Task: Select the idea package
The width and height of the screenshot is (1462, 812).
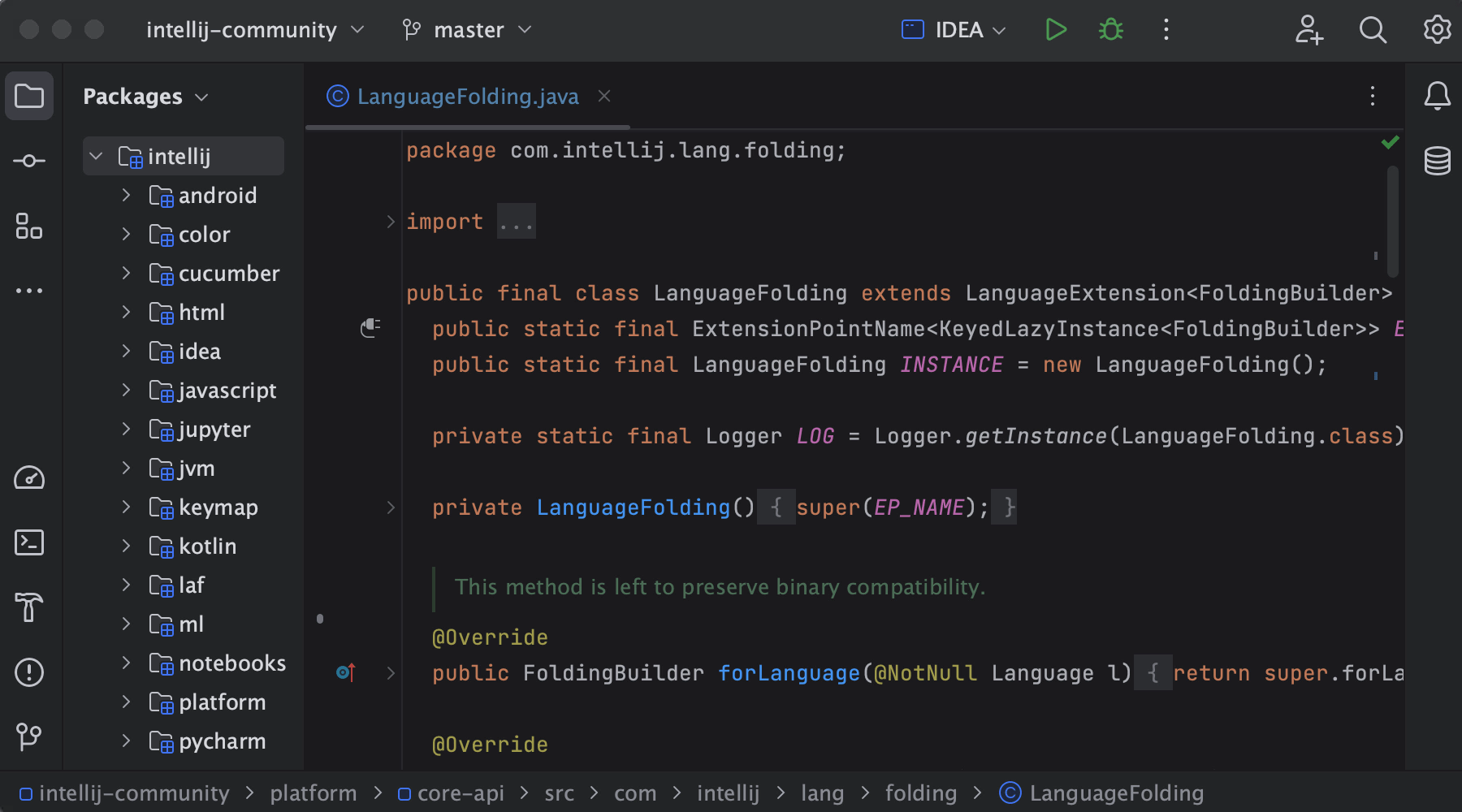Action: click(200, 351)
